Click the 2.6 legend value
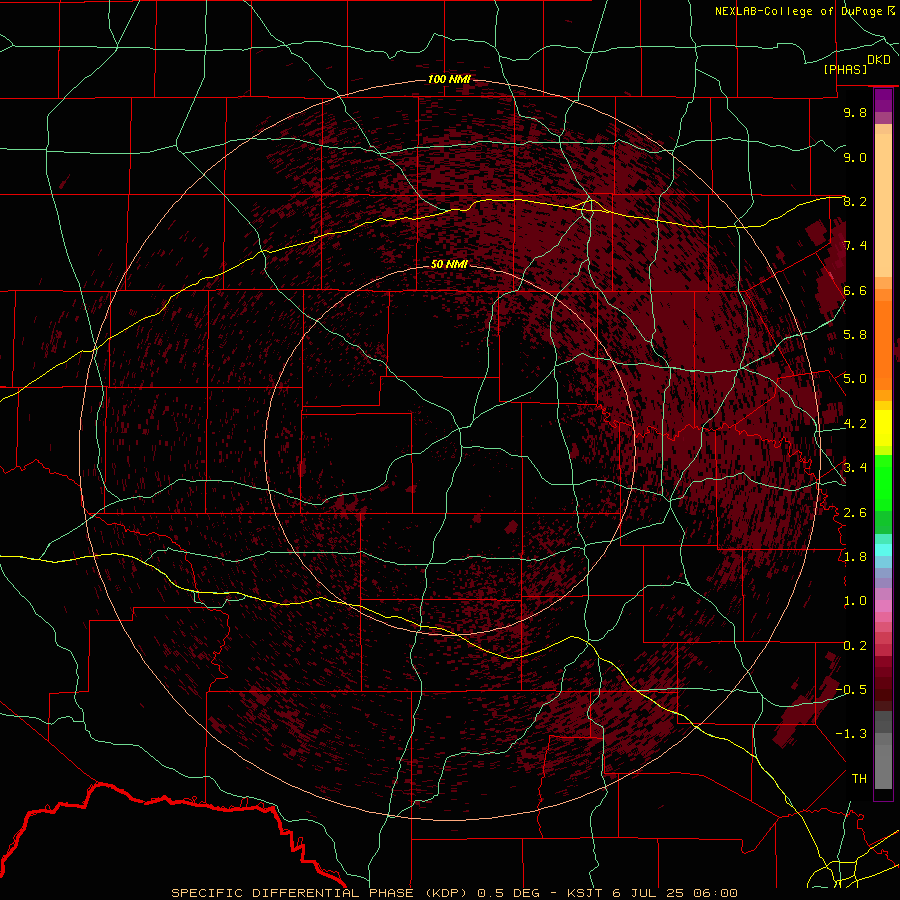900x900 pixels. tap(855, 512)
